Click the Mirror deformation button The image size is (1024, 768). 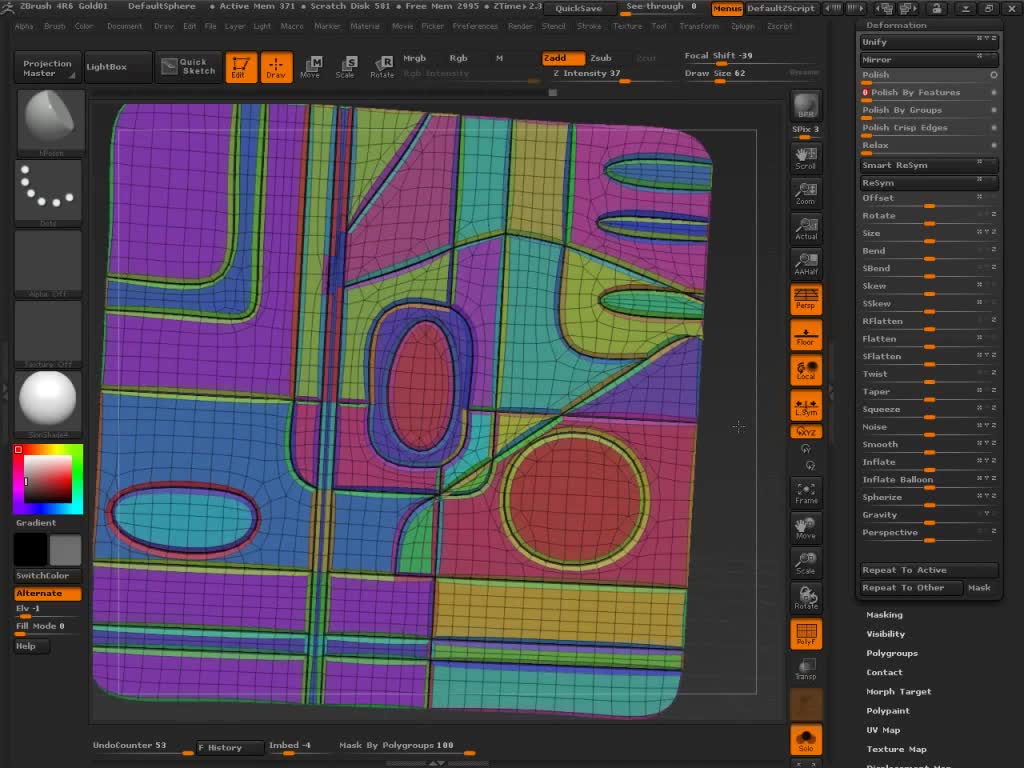[x=929, y=59]
